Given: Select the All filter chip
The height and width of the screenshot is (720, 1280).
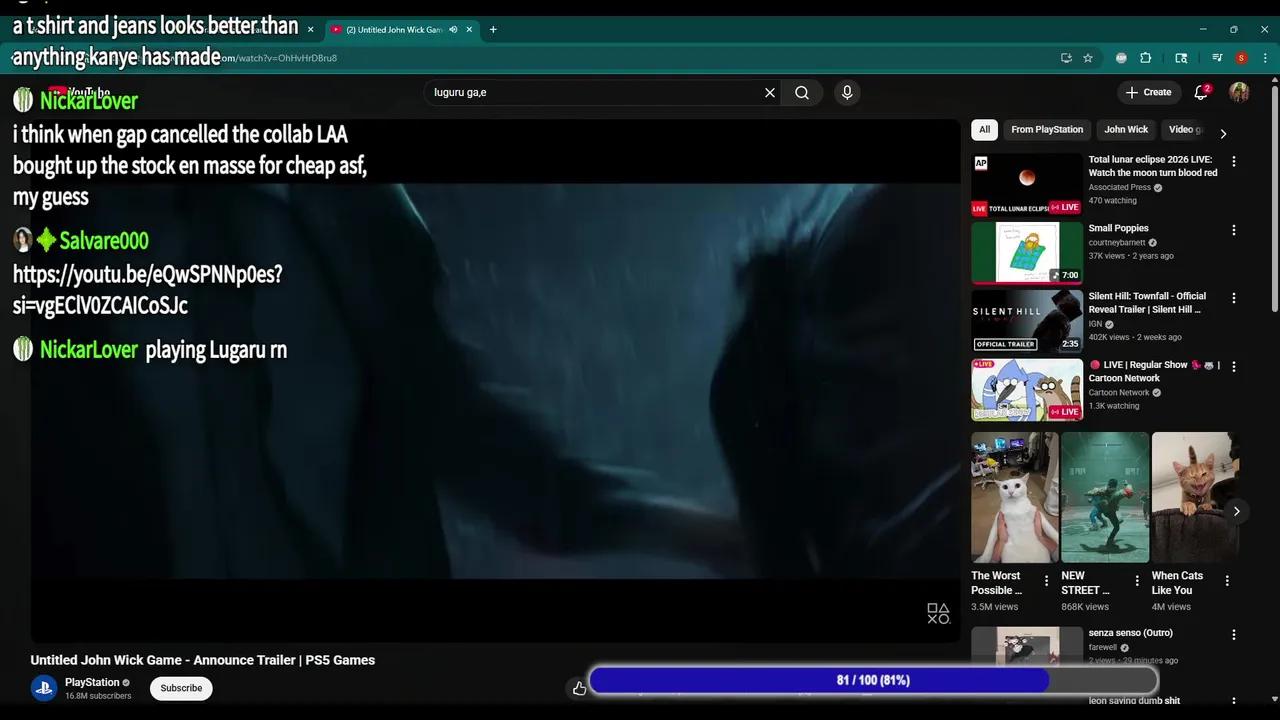Looking at the screenshot, I should click(x=984, y=129).
